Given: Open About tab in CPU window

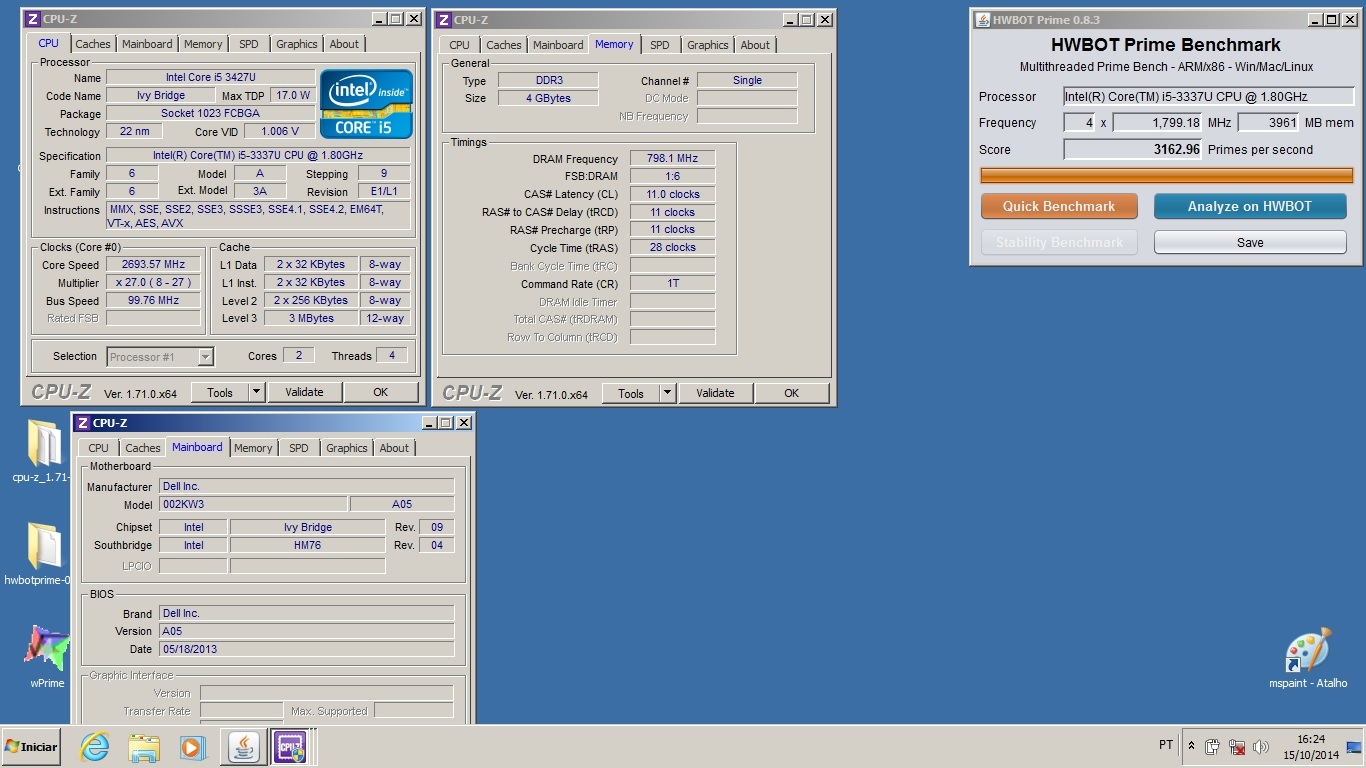Looking at the screenshot, I should pyautogui.click(x=344, y=44).
